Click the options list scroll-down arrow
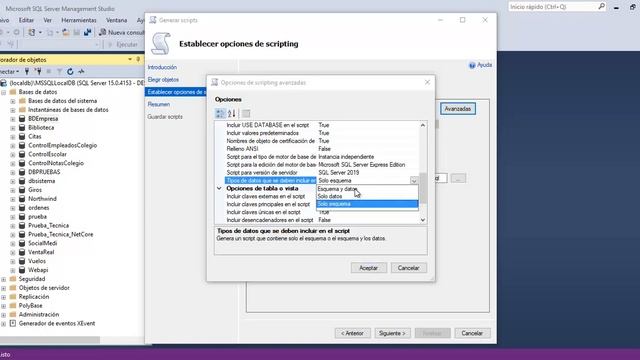The height and width of the screenshot is (360, 640). pos(423,220)
